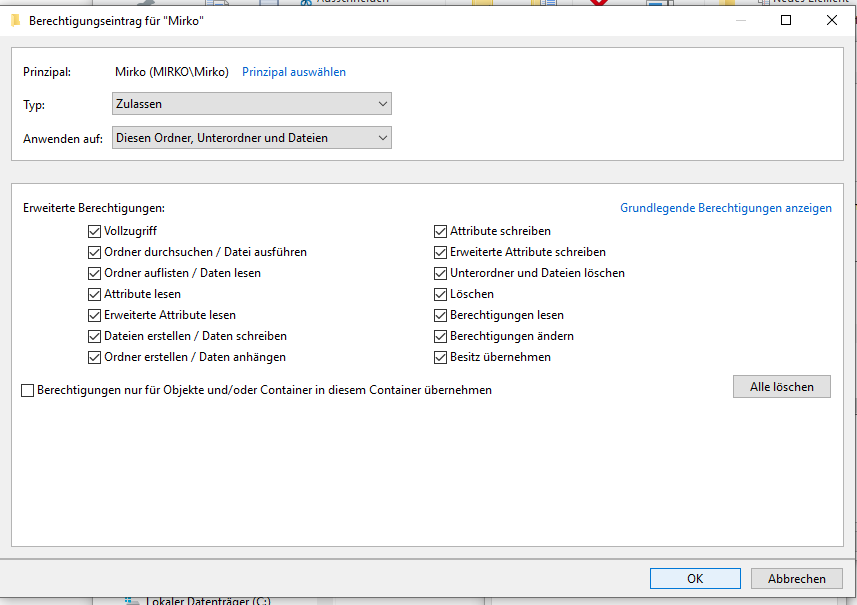The height and width of the screenshot is (605, 857).
Task: Toggle Erweiterte Attribute schreiben checkbox
Action: [441, 252]
